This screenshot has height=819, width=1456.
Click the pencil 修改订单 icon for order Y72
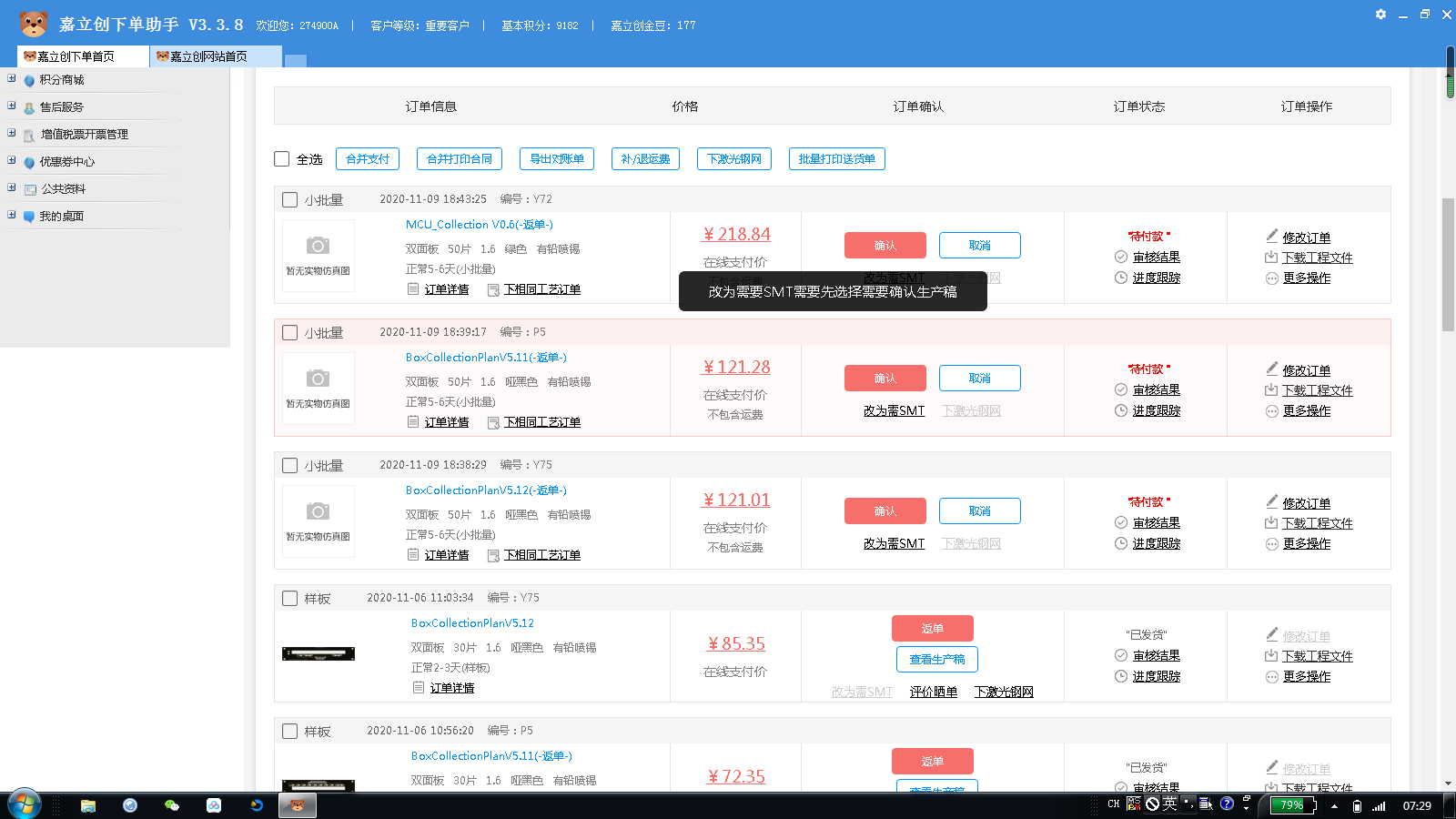(x=1271, y=236)
